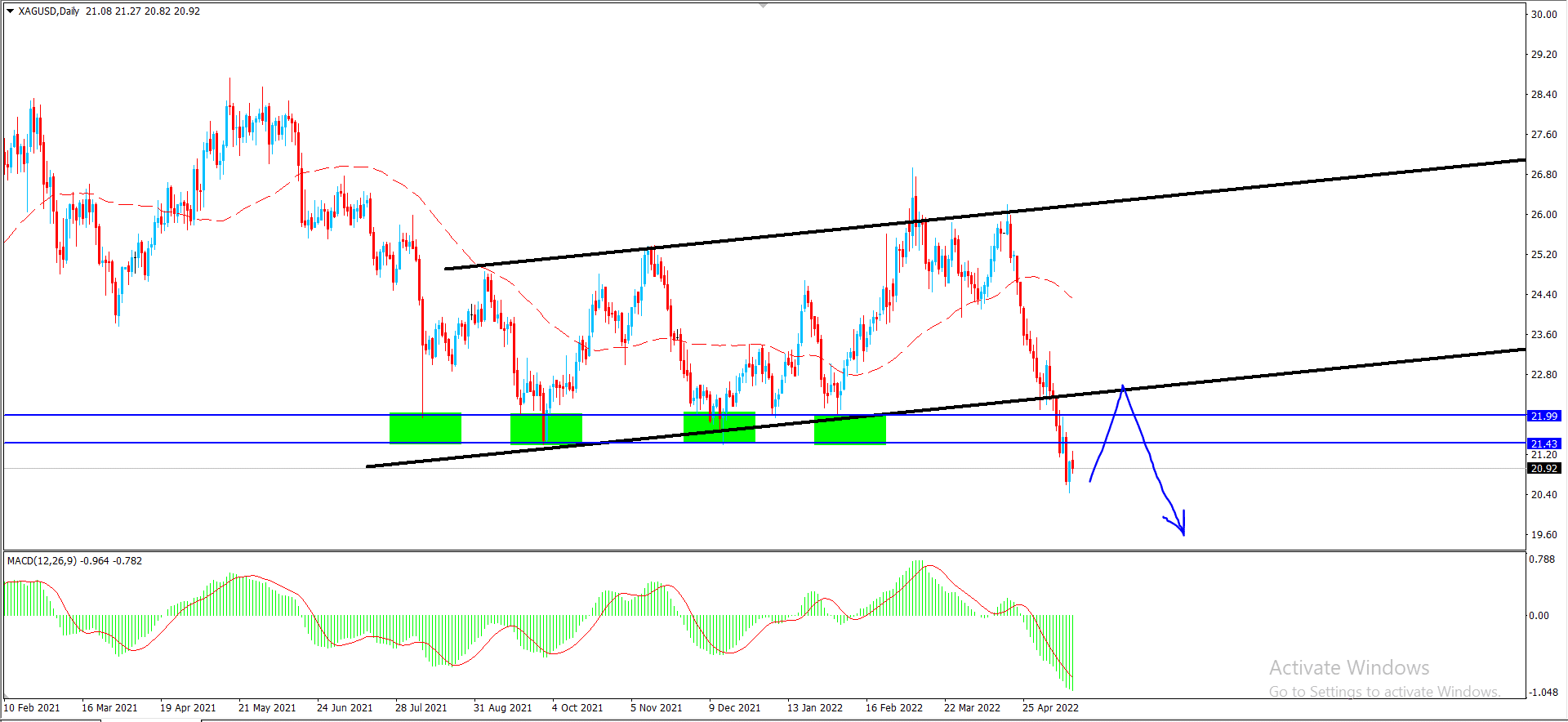Select the leftmost green rectangle zone

(x=425, y=428)
